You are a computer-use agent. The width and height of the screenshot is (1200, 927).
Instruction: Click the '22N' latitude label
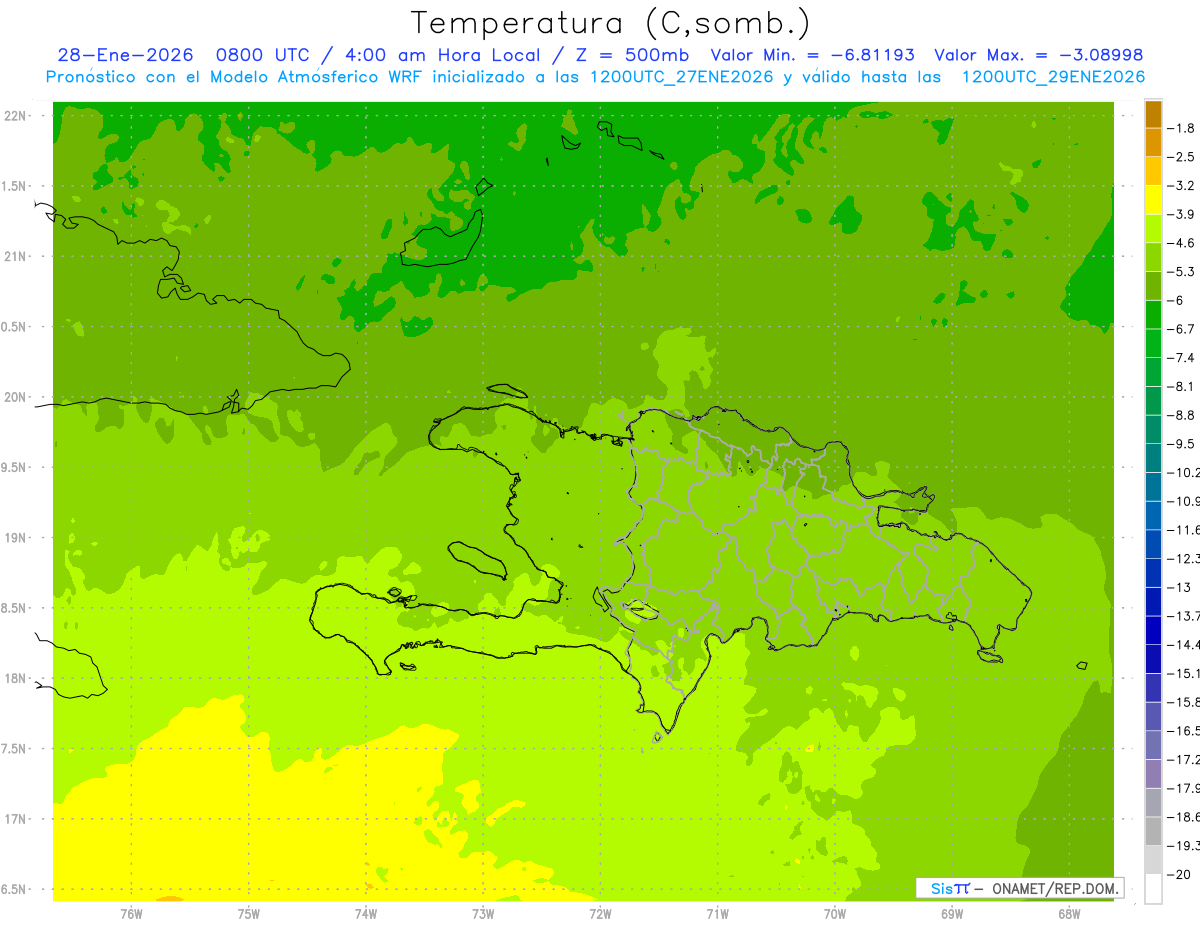(x=15, y=116)
